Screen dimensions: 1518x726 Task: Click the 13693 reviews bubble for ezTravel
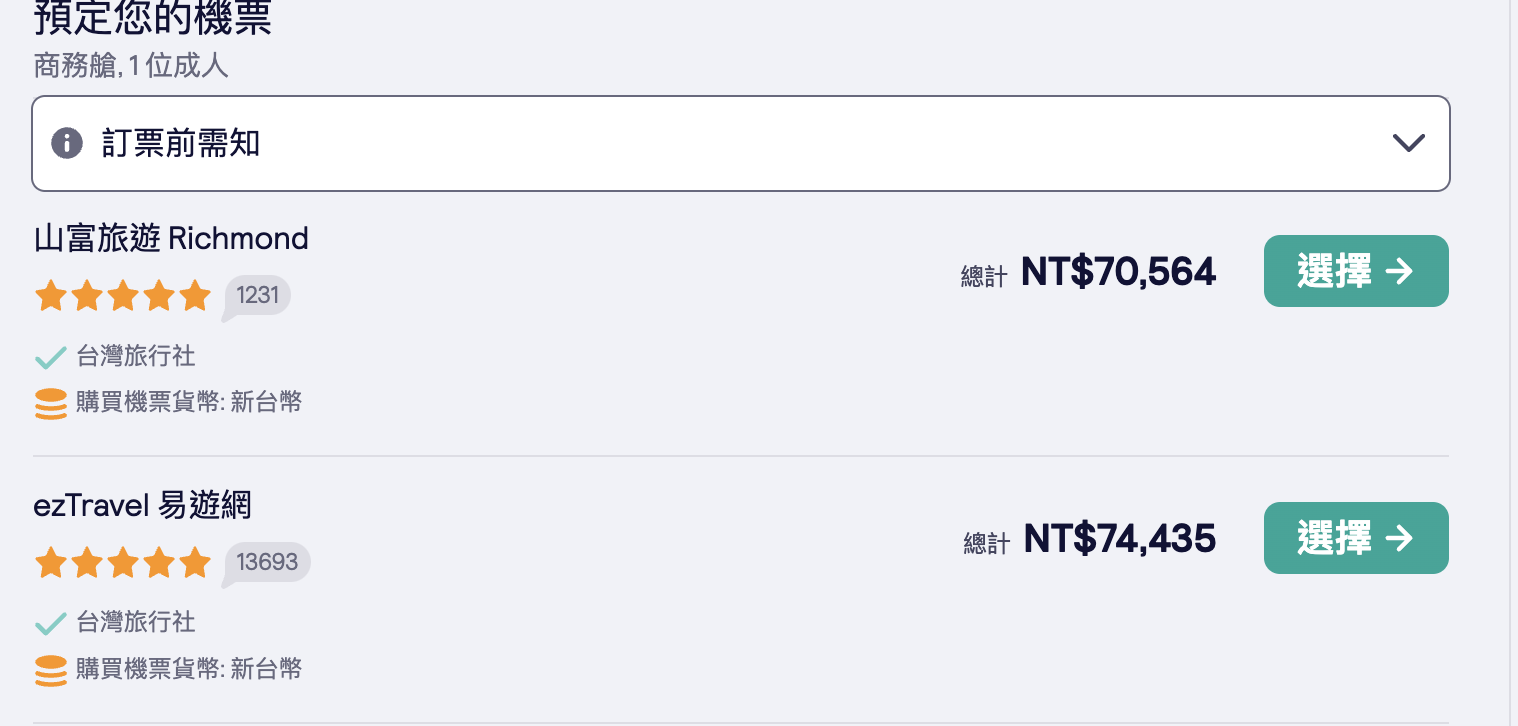(x=267, y=562)
